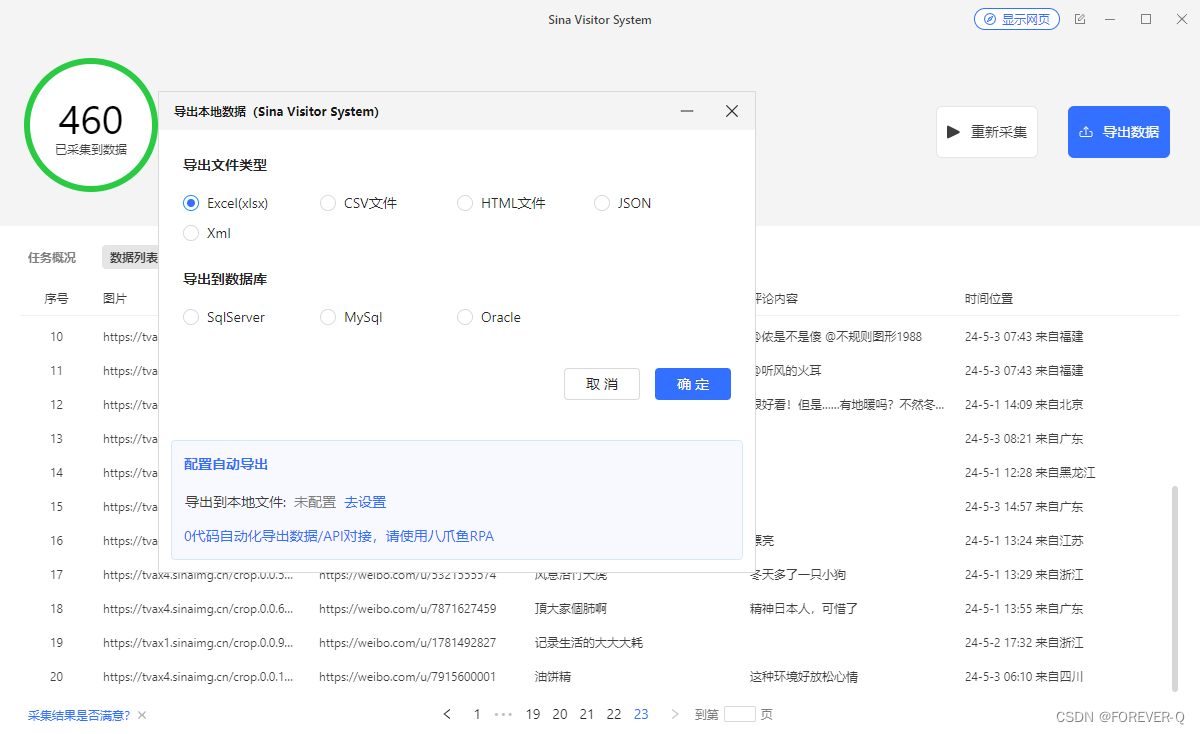Click the 采集结果是否满意? link

(79, 715)
